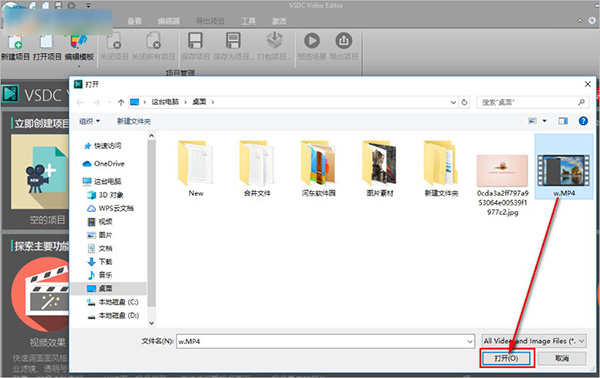Click the Save Project (保存项目) icon

coord(195,41)
